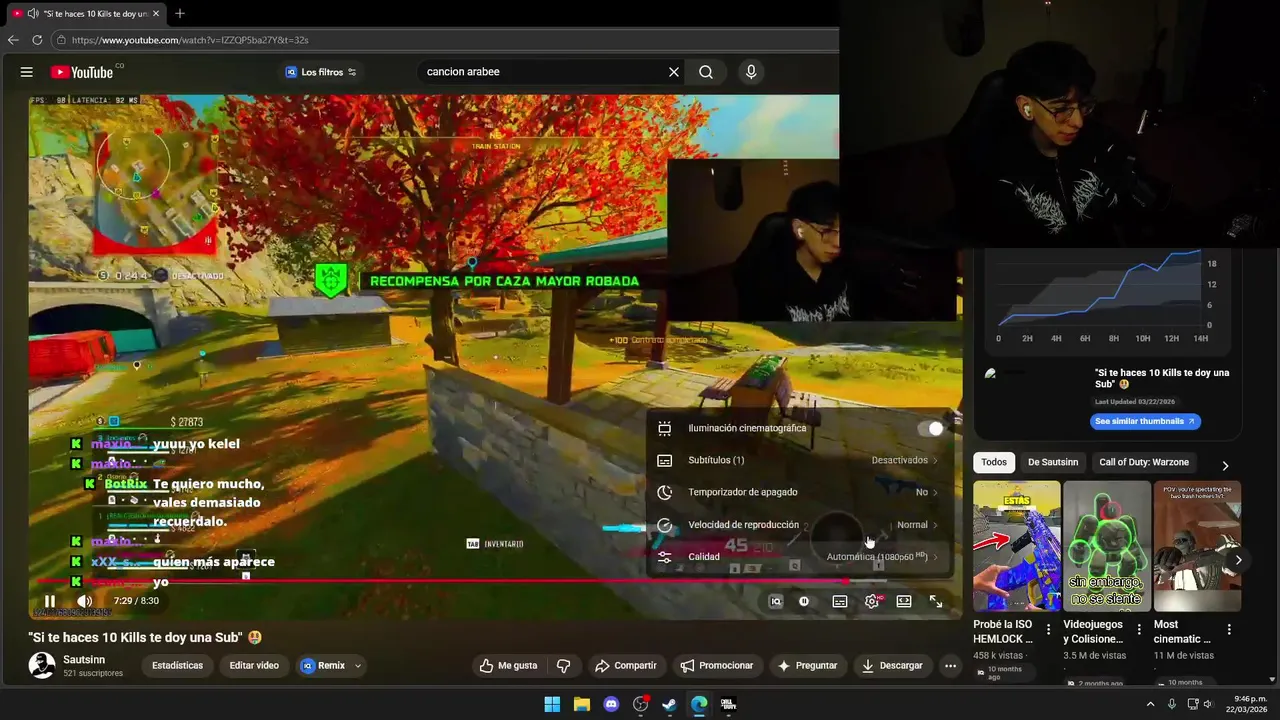Viewport: 1280px width, 720px height.
Task: Start voice search with the microphone
Action: pyautogui.click(x=751, y=72)
